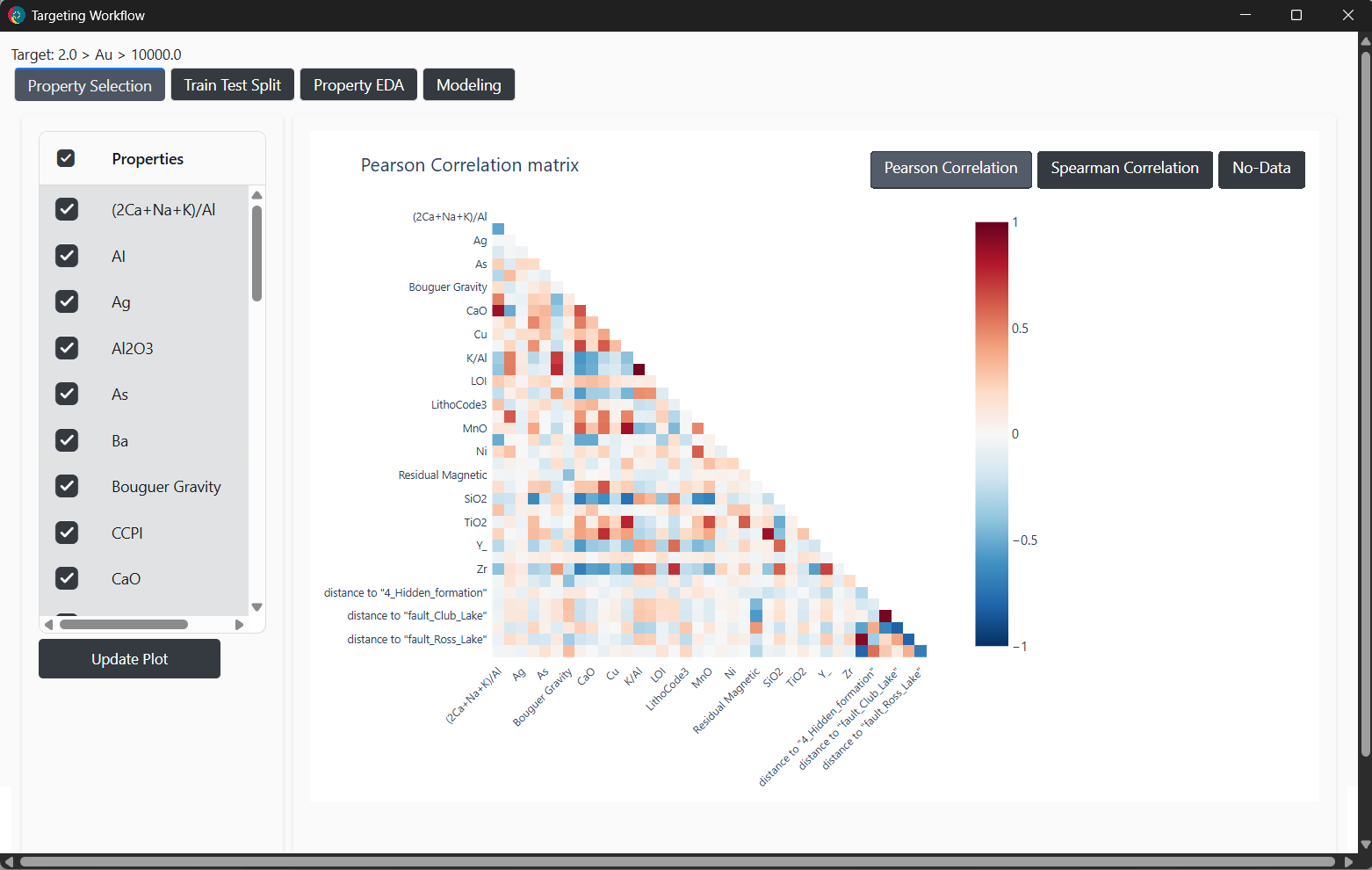Open the Modeling tab

pyautogui.click(x=469, y=84)
